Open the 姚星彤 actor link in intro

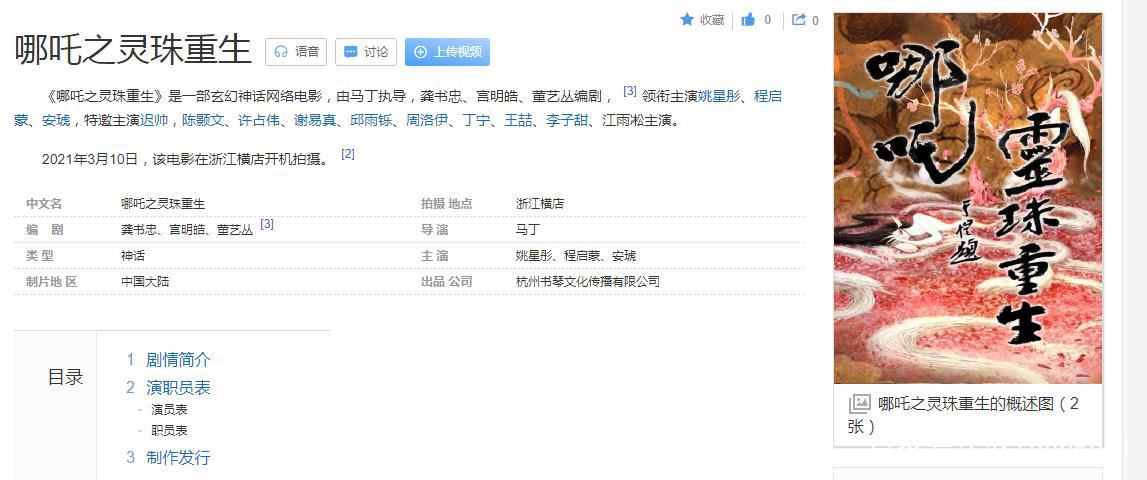[720, 96]
